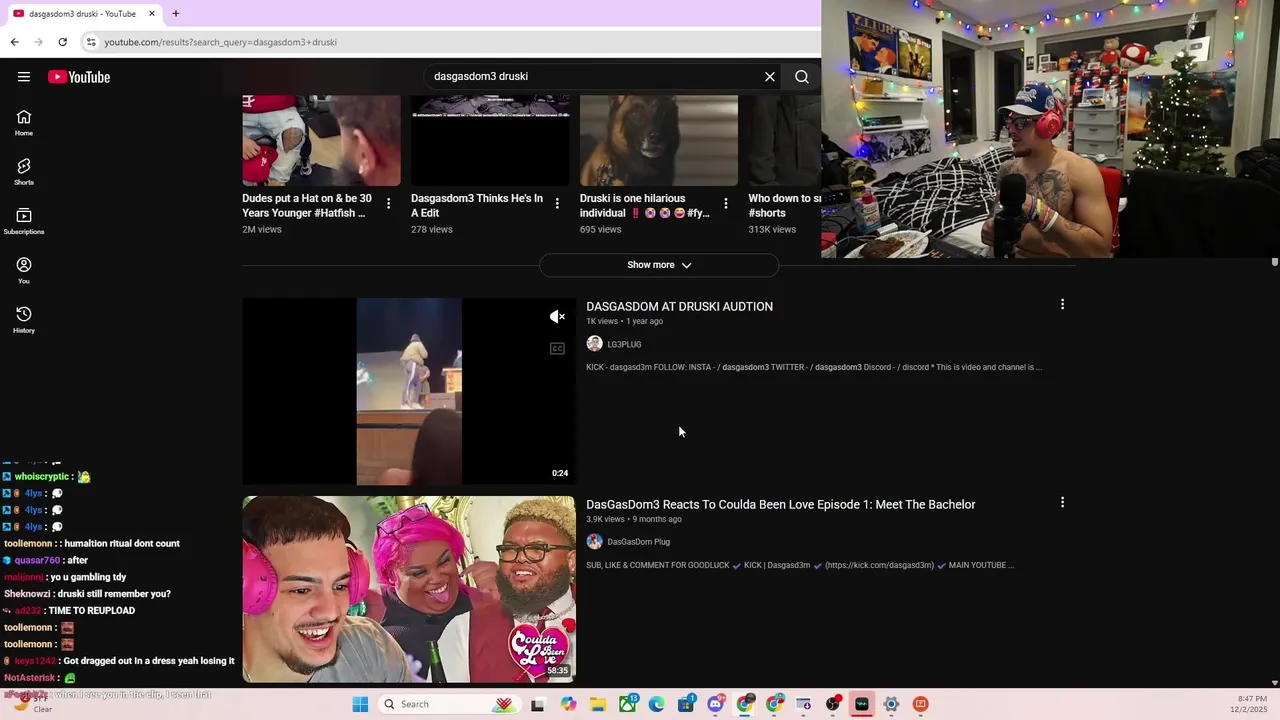1280x720 pixels.
Task: Open Discord from the taskbar
Action: 715,704
